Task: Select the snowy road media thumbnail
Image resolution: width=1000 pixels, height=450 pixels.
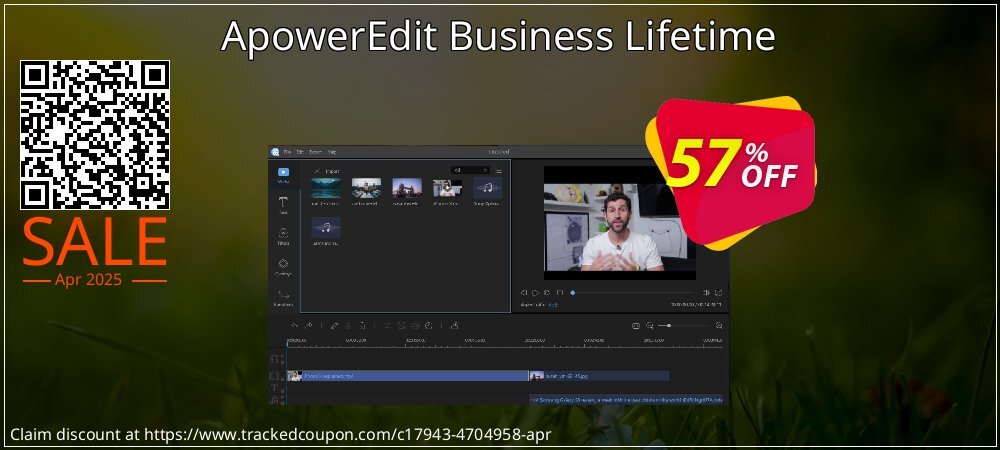Action: [366, 188]
